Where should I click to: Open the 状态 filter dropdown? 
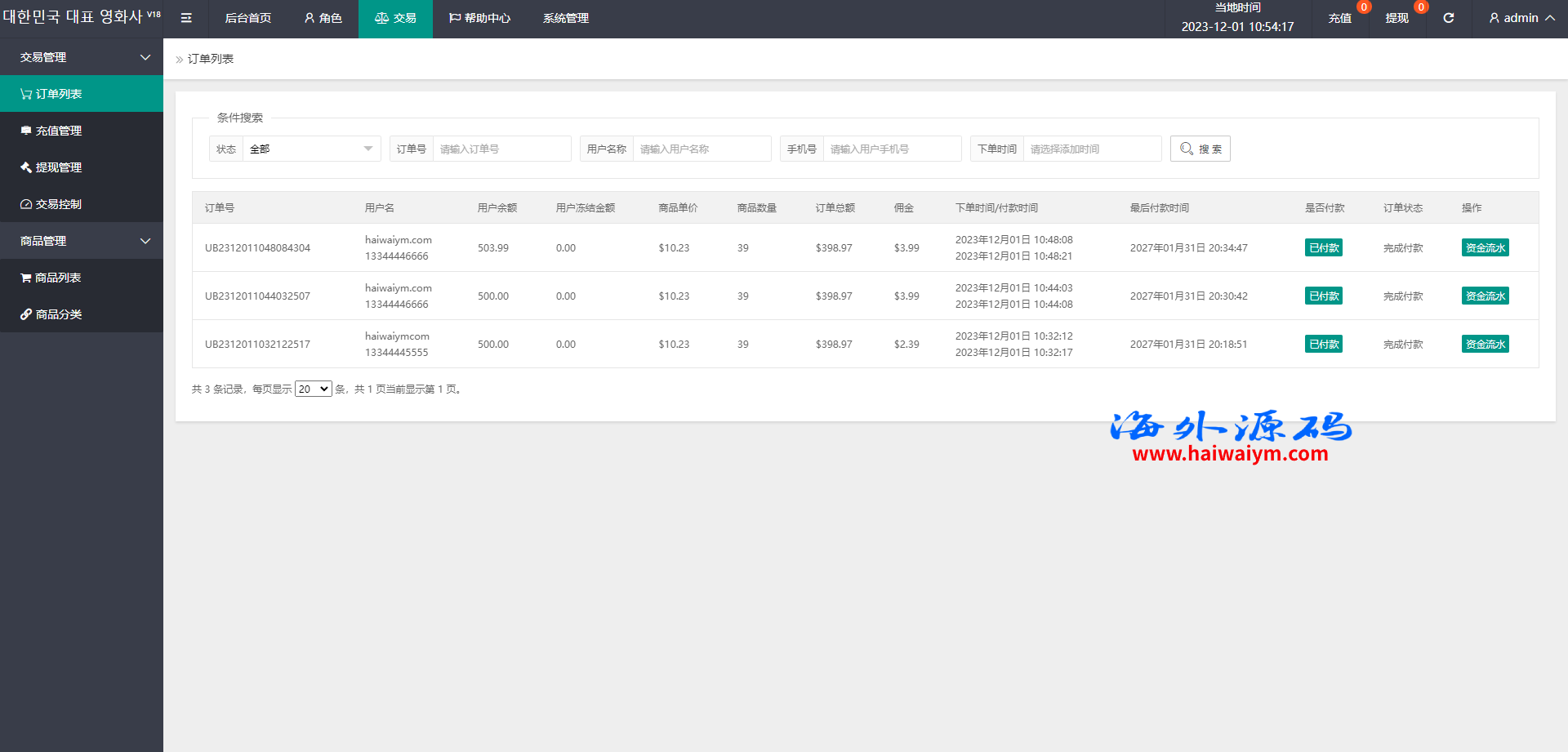tap(310, 149)
